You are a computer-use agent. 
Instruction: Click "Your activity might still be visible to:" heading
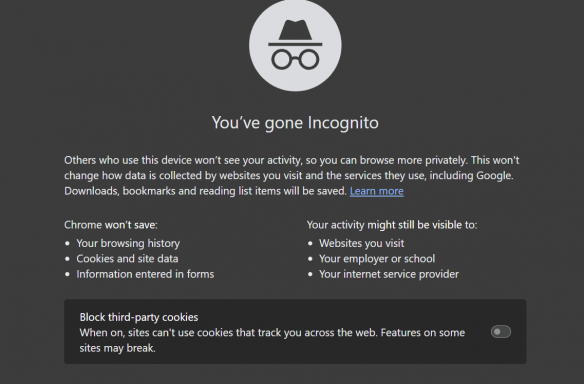(392, 225)
